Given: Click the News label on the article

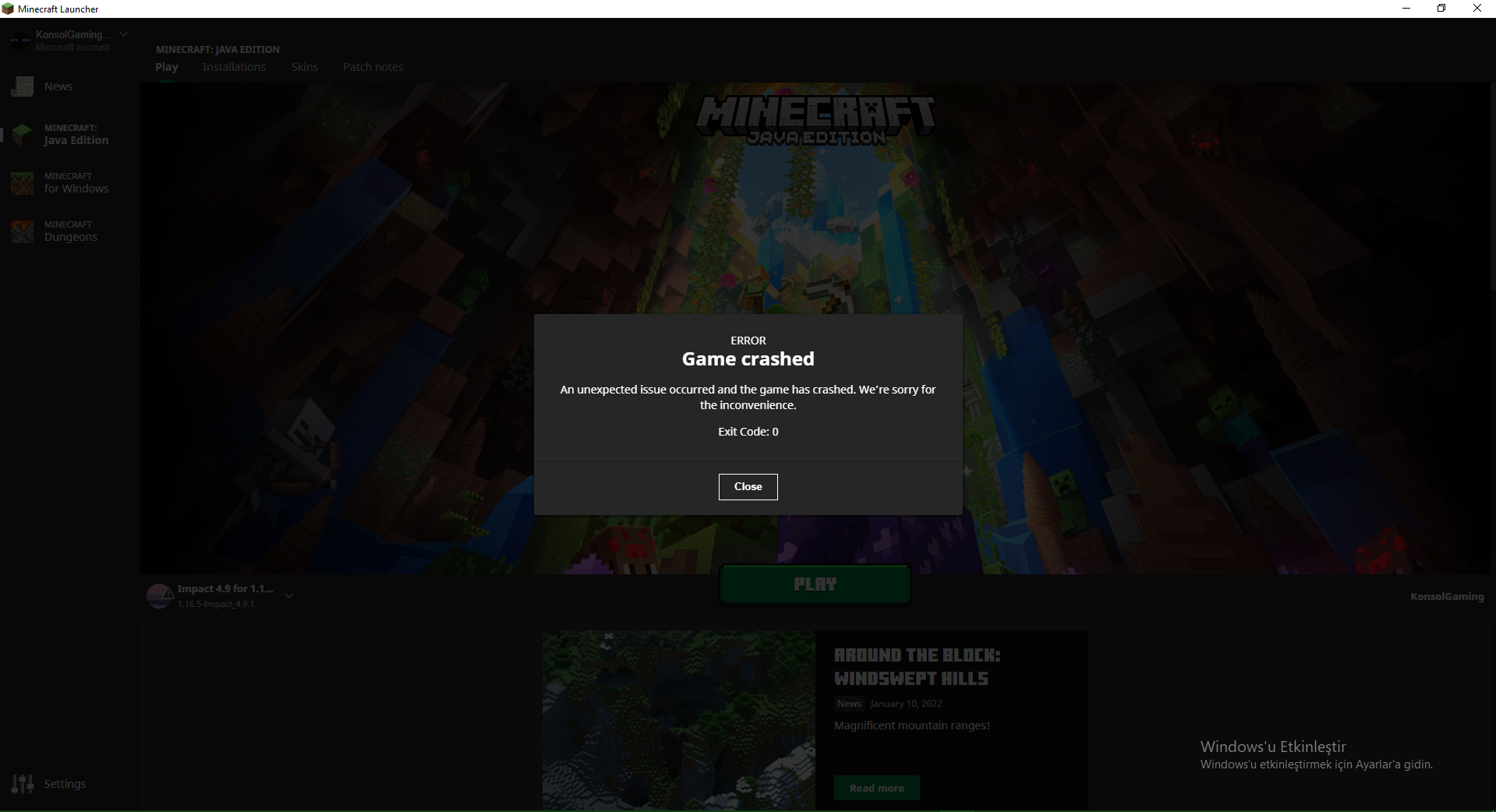Looking at the screenshot, I should tap(848, 703).
